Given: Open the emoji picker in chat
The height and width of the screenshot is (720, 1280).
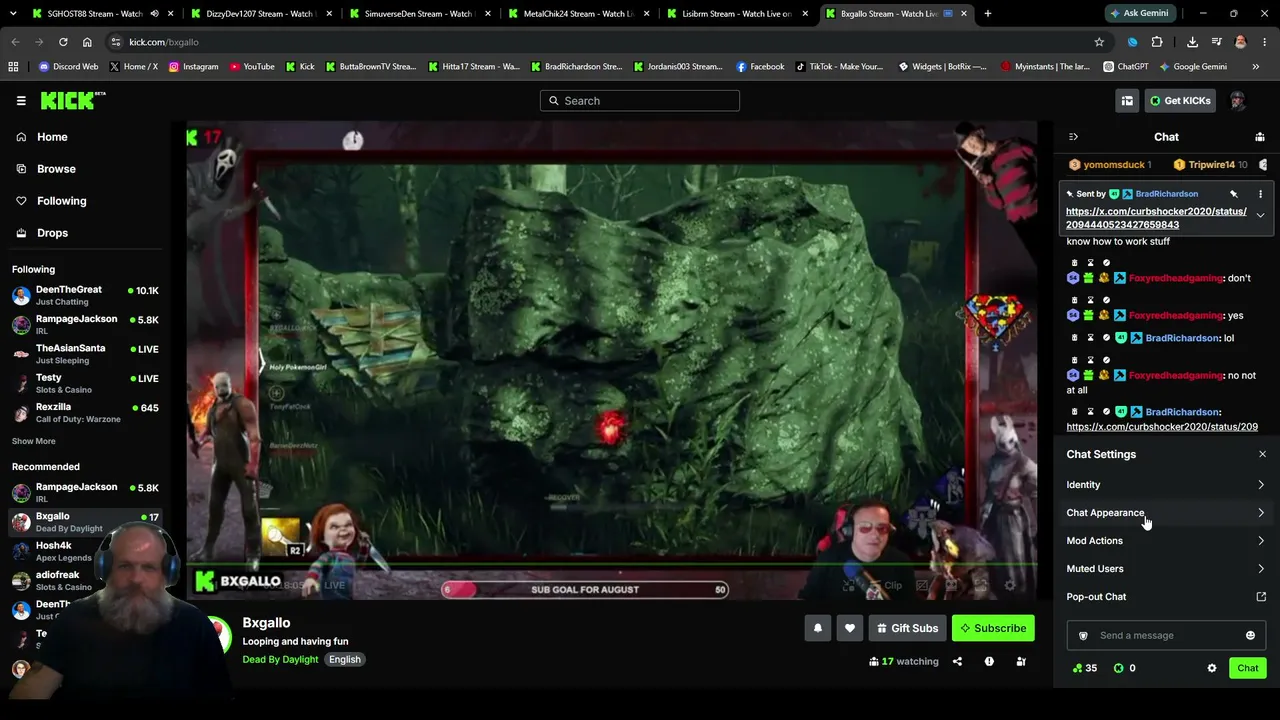Looking at the screenshot, I should point(1250,635).
